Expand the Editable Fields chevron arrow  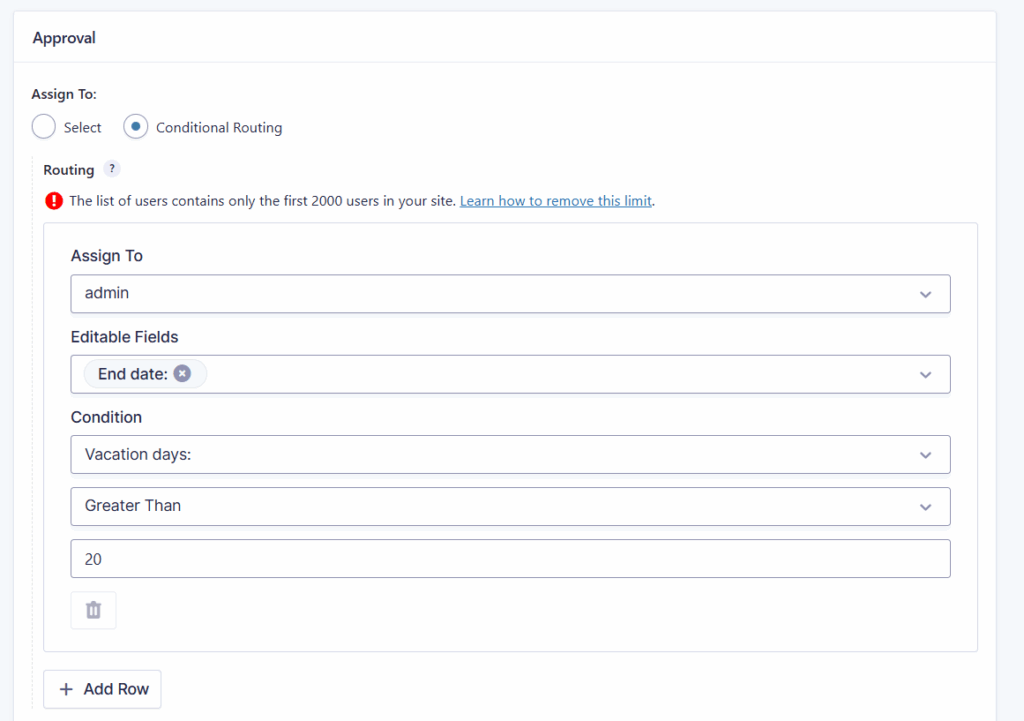925,375
